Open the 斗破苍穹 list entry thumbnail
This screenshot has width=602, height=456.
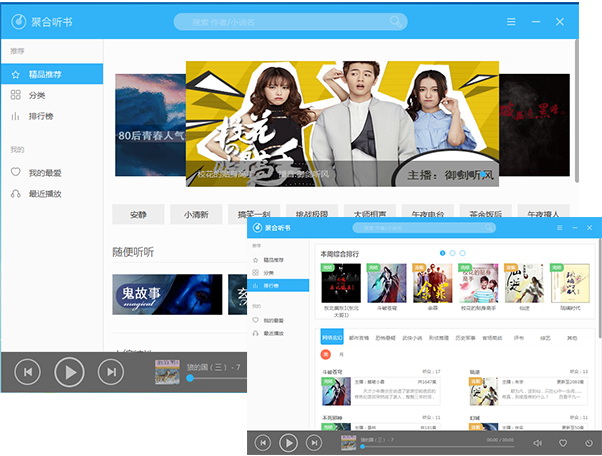(x=336, y=391)
